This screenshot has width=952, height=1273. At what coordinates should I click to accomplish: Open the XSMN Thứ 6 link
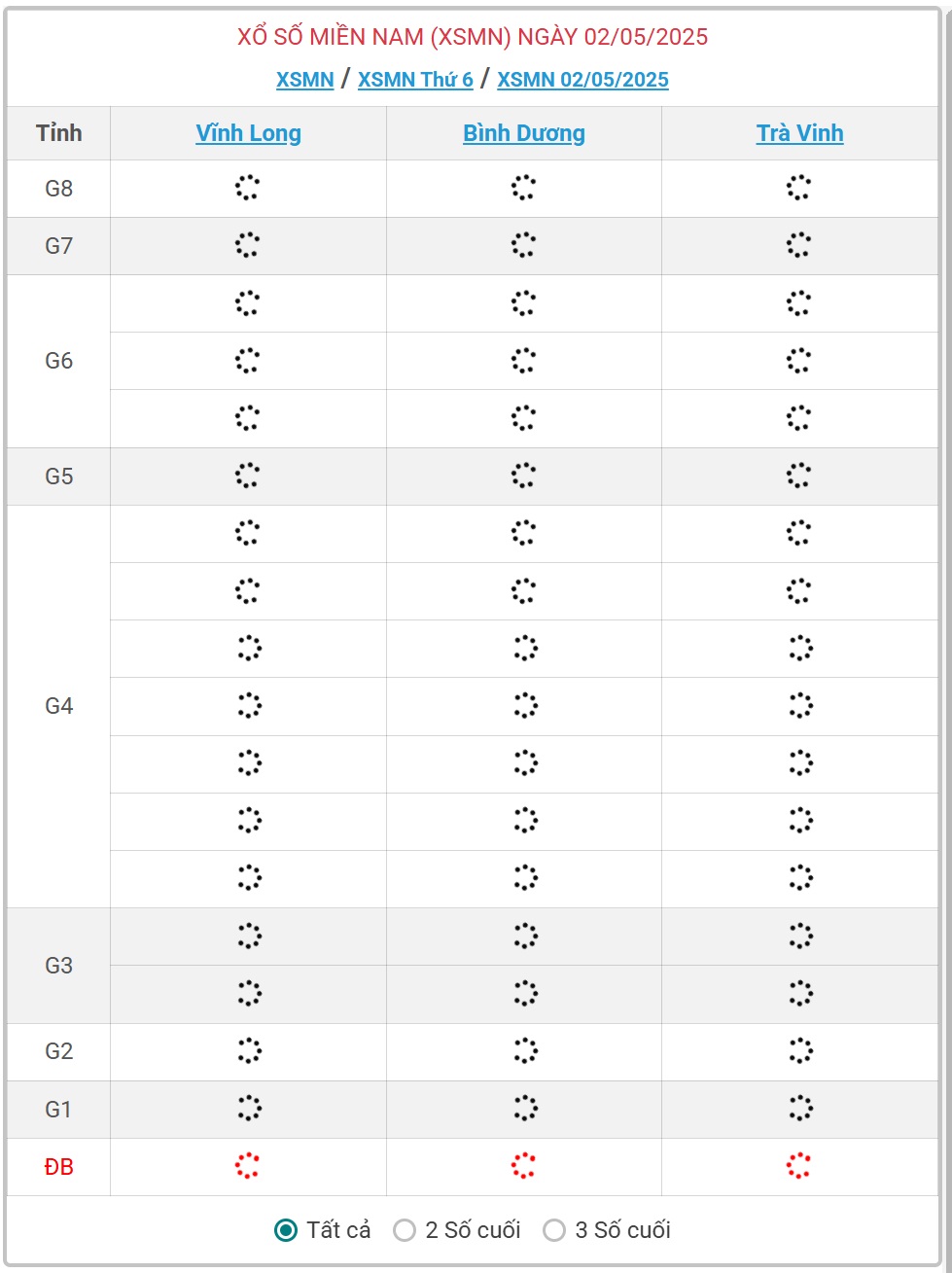(x=415, y=80)
